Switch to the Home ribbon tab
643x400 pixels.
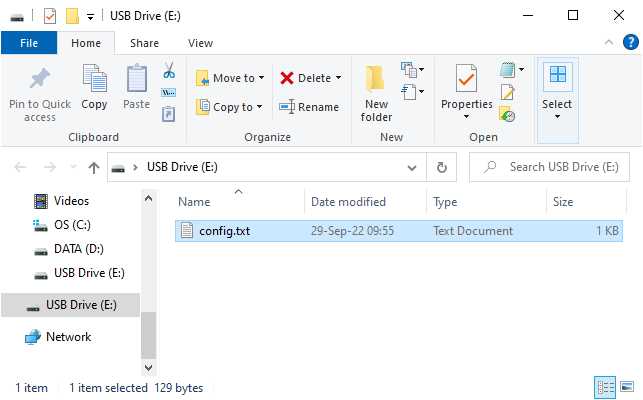coord(86,43)
